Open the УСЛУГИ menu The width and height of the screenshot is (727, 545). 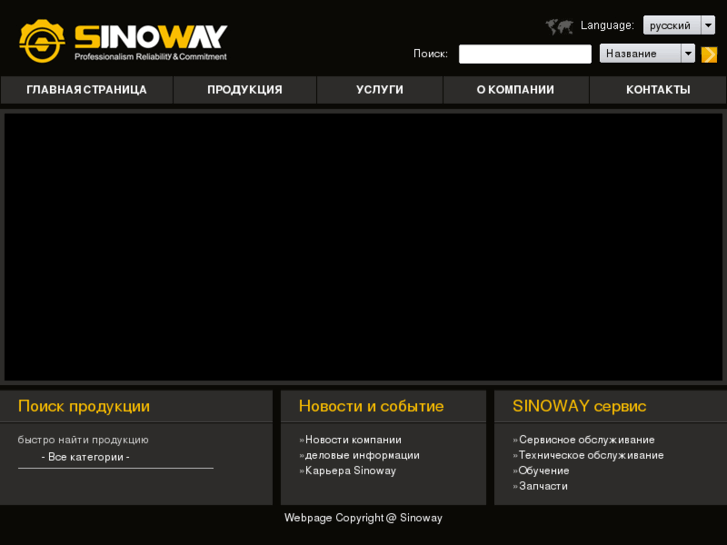[x=380, y=90]
